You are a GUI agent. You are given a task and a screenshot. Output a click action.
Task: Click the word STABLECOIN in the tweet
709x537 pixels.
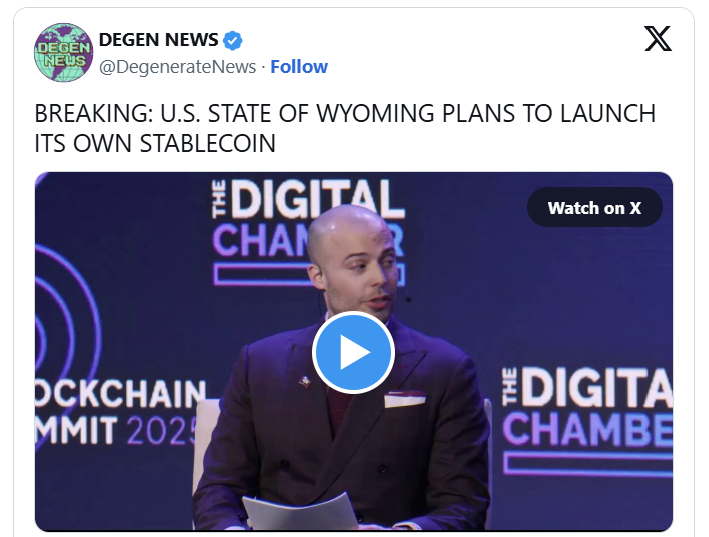(x=208, y=144)
